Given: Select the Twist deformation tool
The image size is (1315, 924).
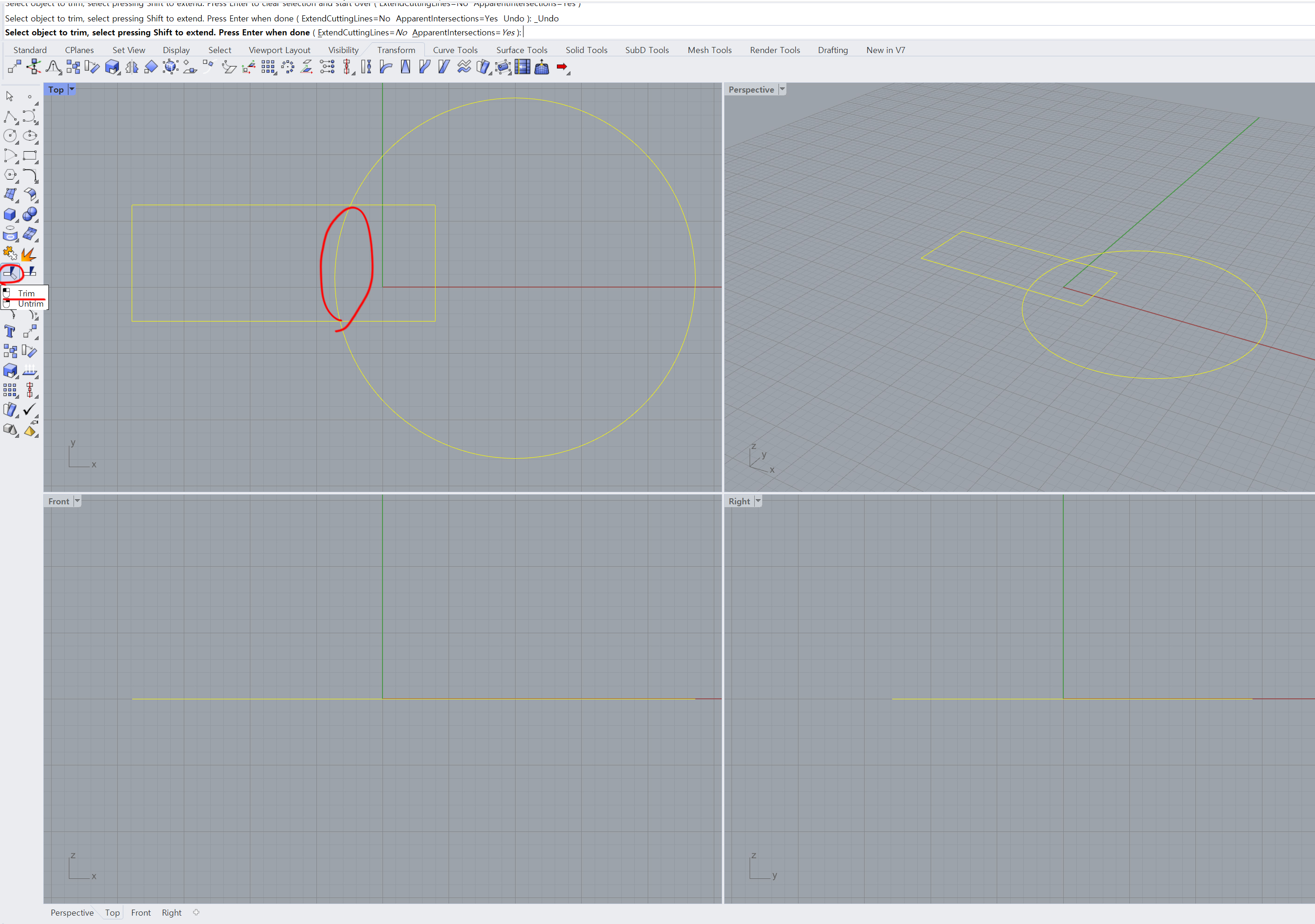Looking at the screenshot, I should click(x=366, y=67).
